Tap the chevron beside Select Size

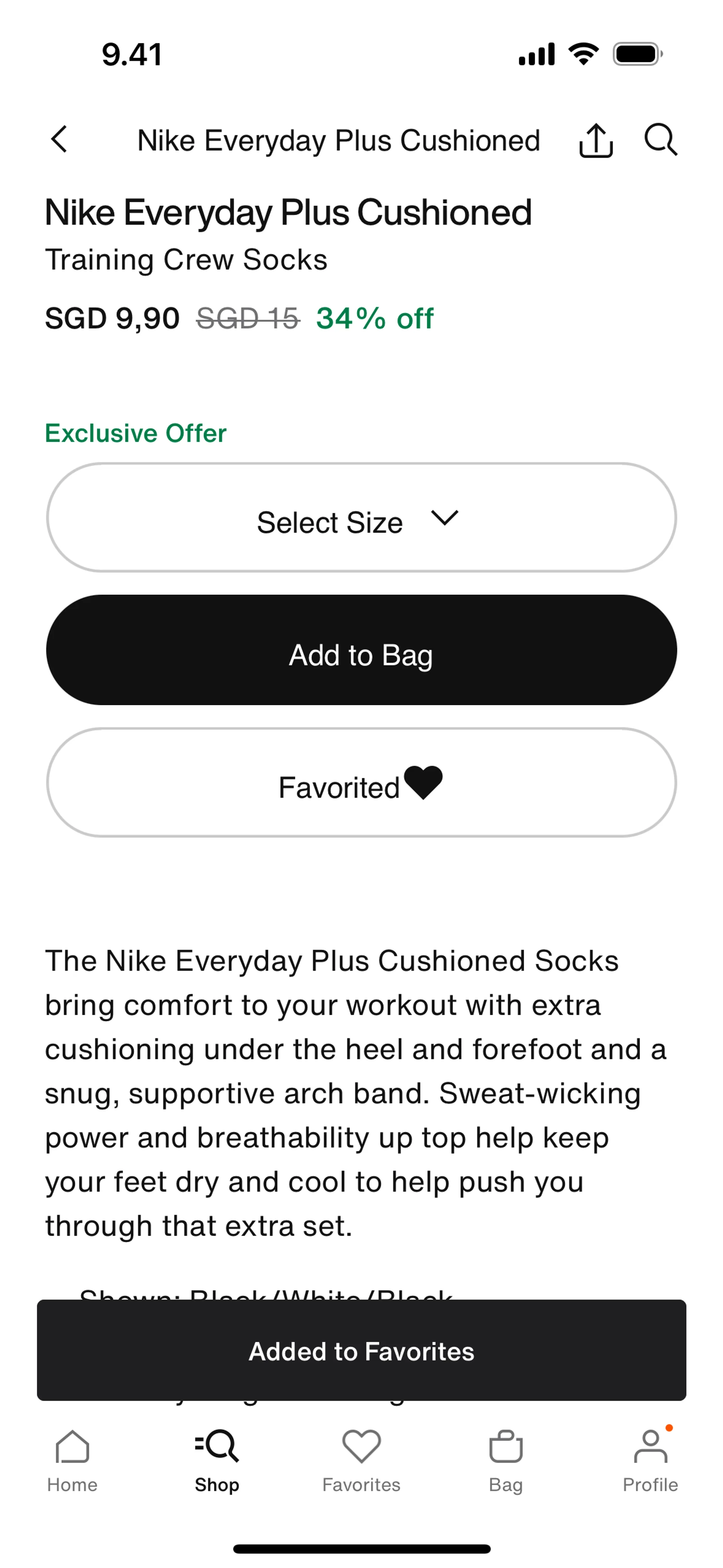tap(444, 518)
